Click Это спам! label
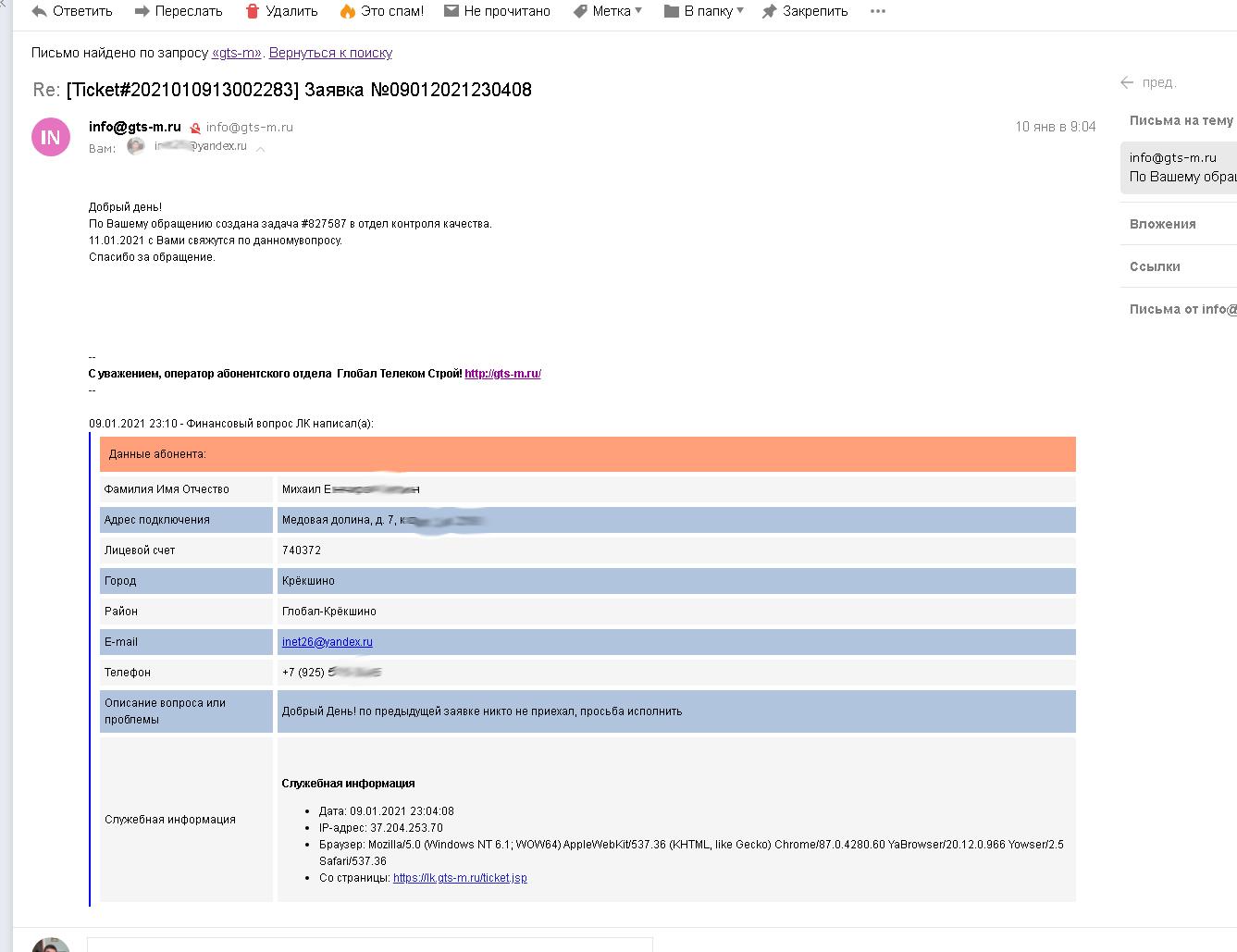Viewport: 1237px width, 952px height. click(x=392, y=11)
